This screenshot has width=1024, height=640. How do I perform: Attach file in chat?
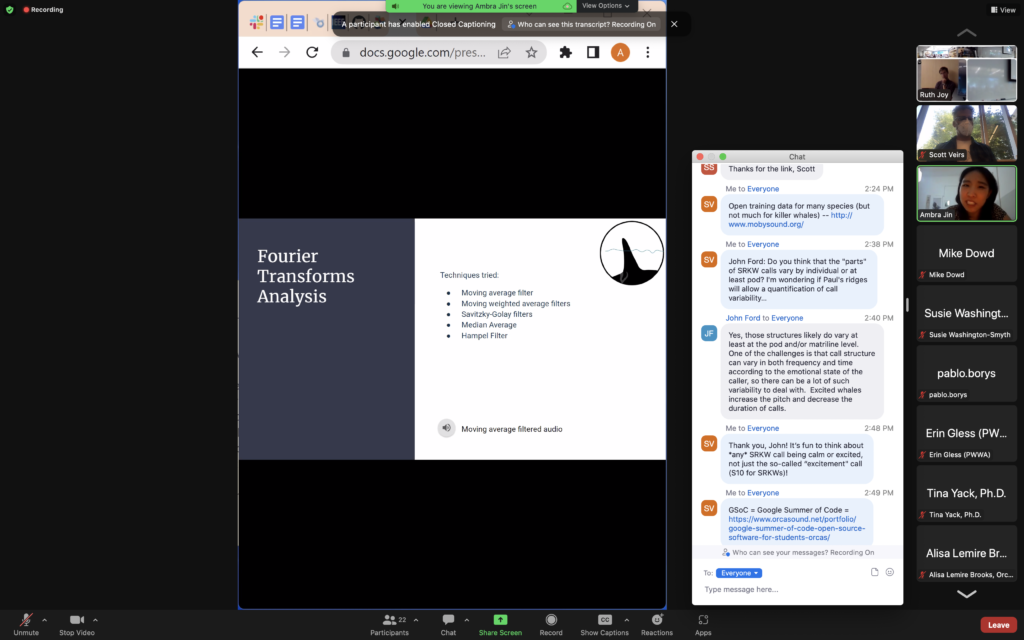click(874, 572)
